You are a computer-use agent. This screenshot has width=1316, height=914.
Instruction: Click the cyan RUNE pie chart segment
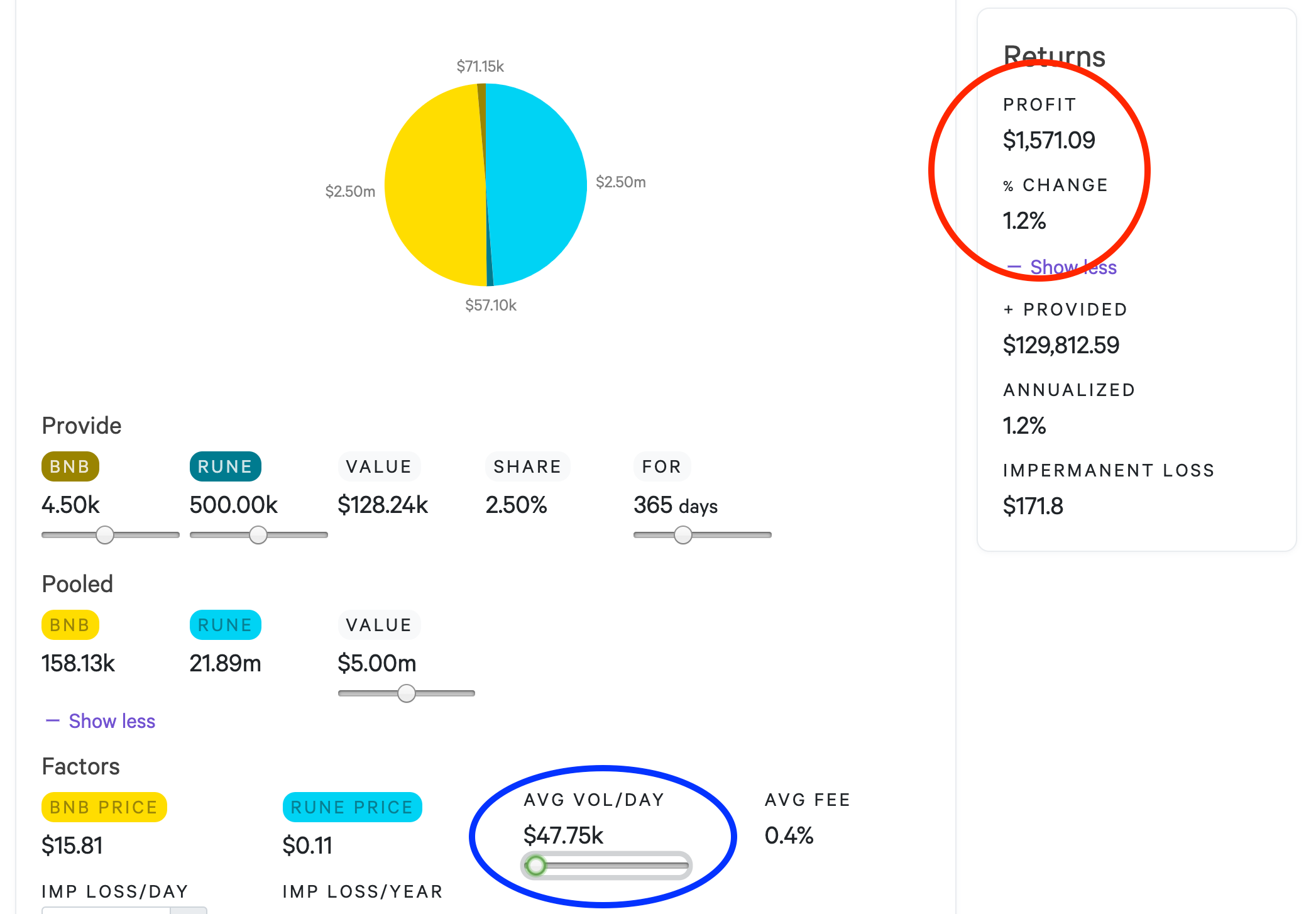click(x=537, y=184)
